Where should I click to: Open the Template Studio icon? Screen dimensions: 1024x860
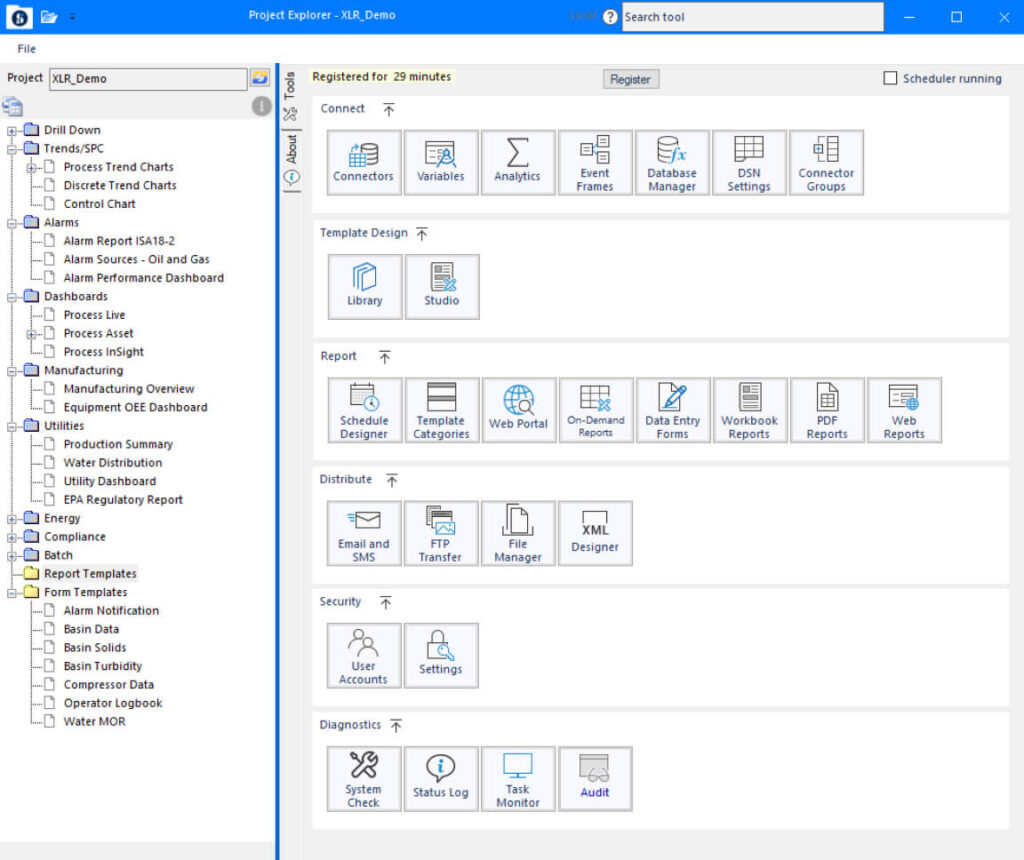(x=441, y=286)
